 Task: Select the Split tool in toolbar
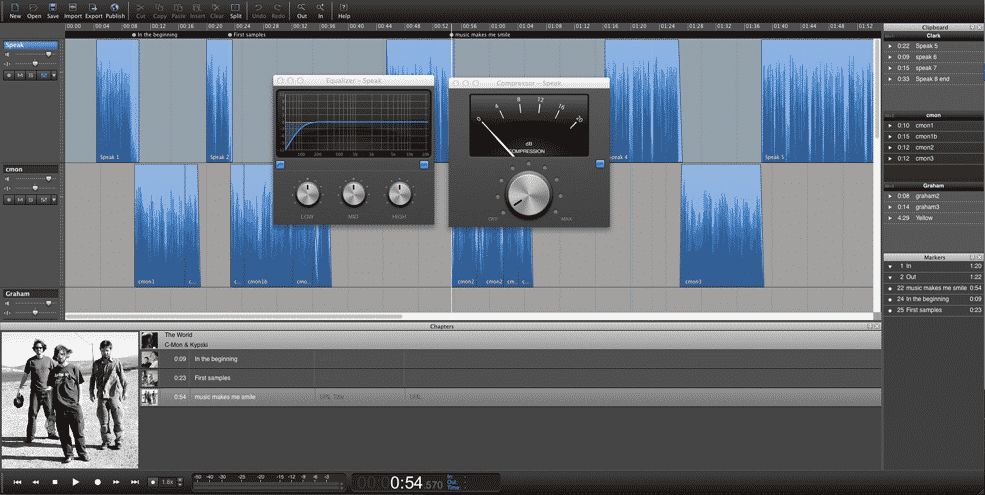pyautogui.click(x=235, y=10)
